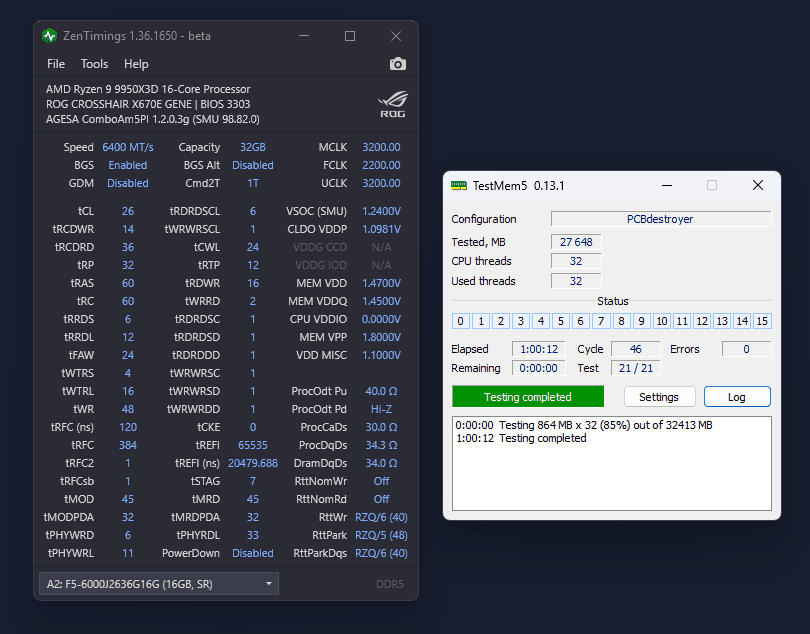Image resolution: width=810 pixels, height=634 pixels.
Task: Click the DDR5 label in ZenTimings
Action: tap(390, 584)
